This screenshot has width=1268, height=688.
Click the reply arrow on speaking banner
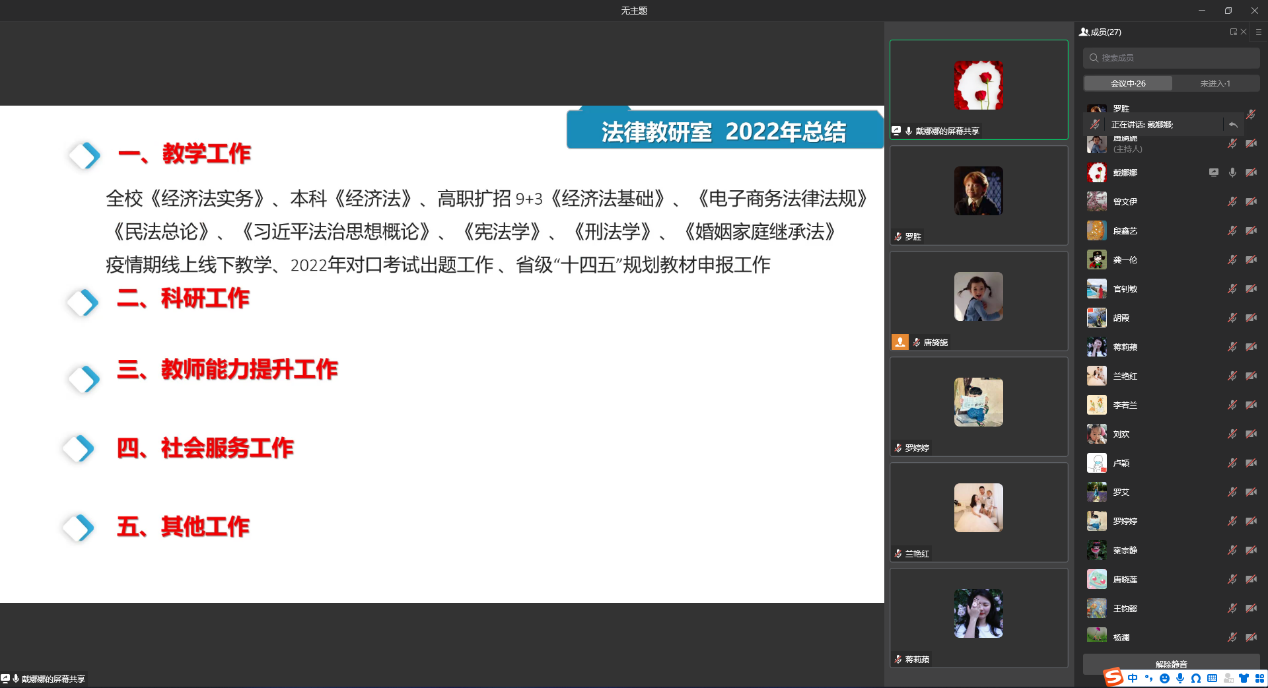click(1233, 124)
